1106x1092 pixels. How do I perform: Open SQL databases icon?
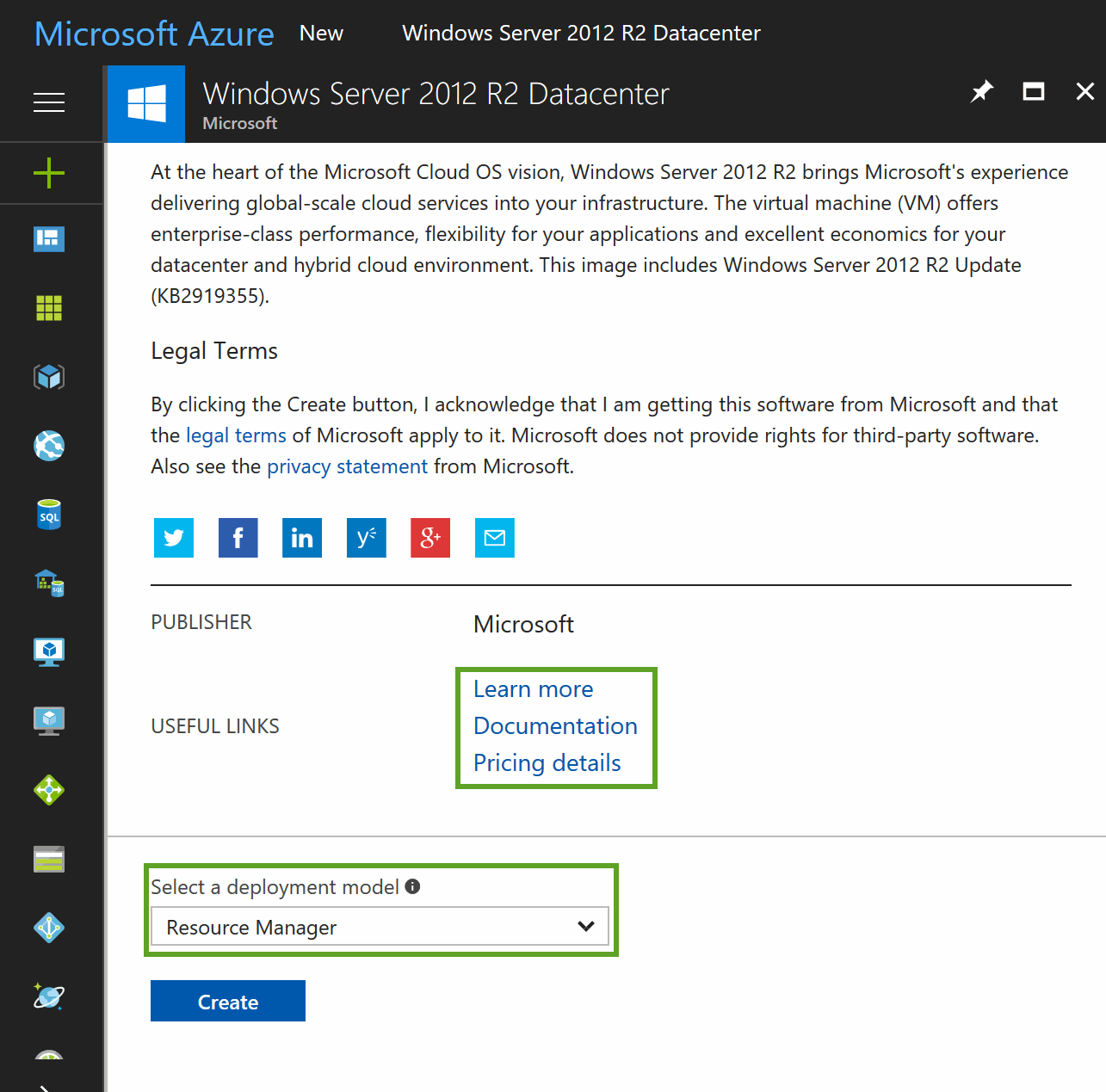coord(49,514)
